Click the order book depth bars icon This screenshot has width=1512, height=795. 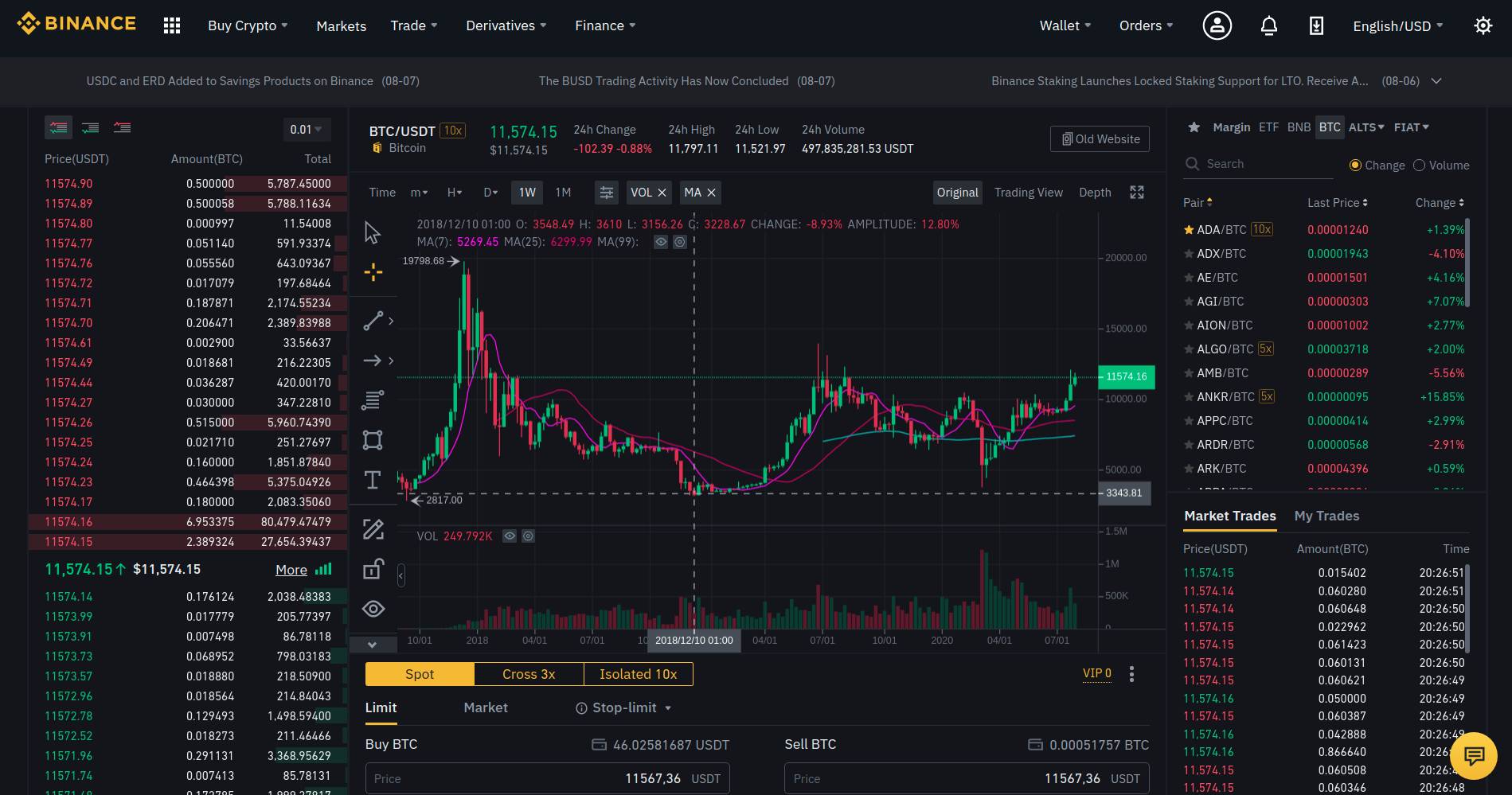(323, 570)
